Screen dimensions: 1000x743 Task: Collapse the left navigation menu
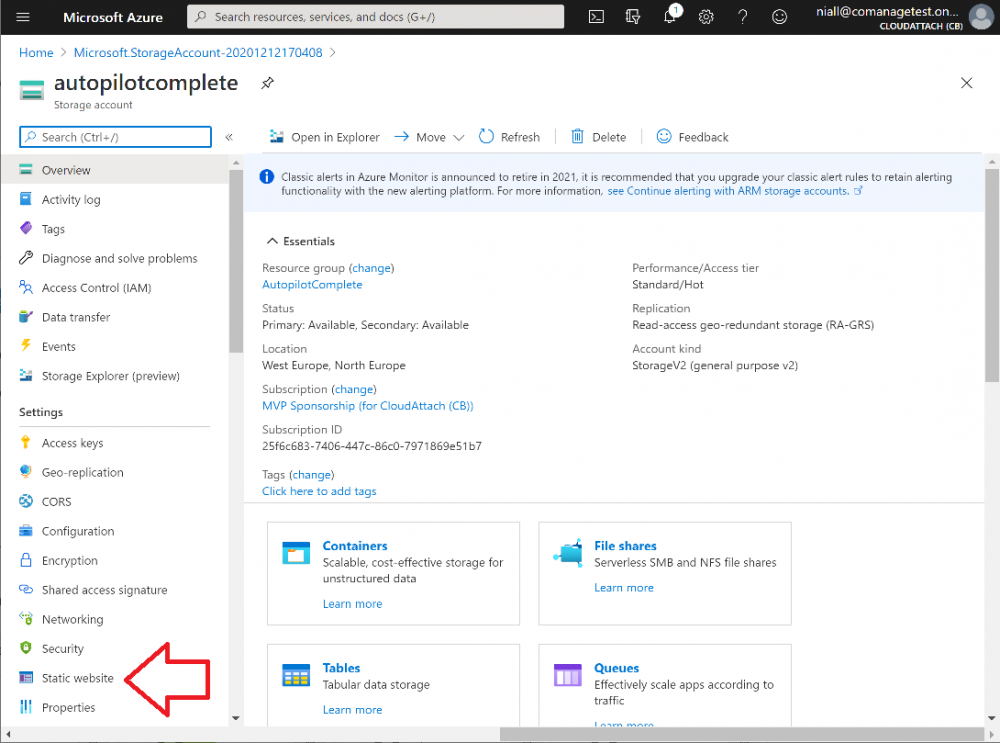point(229,137)
